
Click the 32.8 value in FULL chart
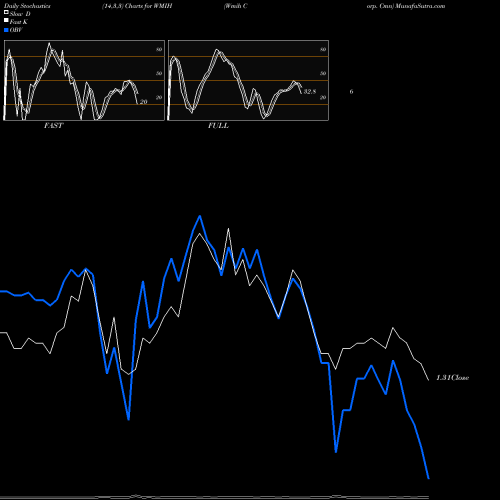(310, 91)
